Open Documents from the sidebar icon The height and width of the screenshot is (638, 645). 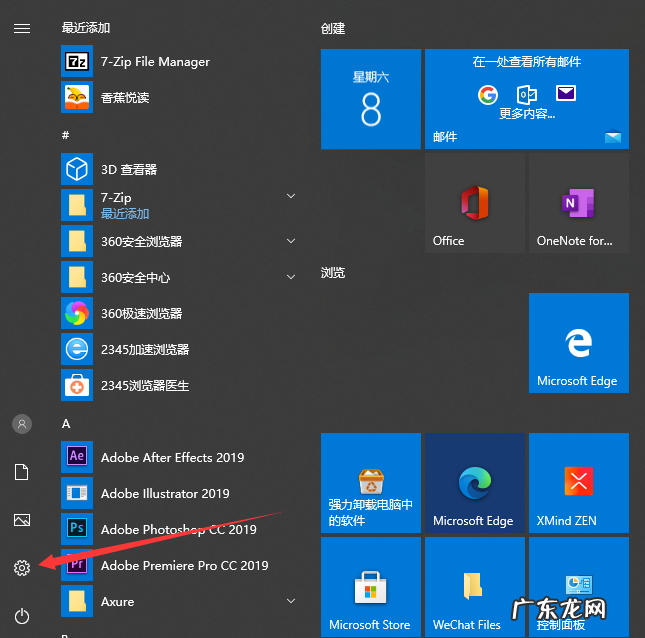click(x=22, y=472)
